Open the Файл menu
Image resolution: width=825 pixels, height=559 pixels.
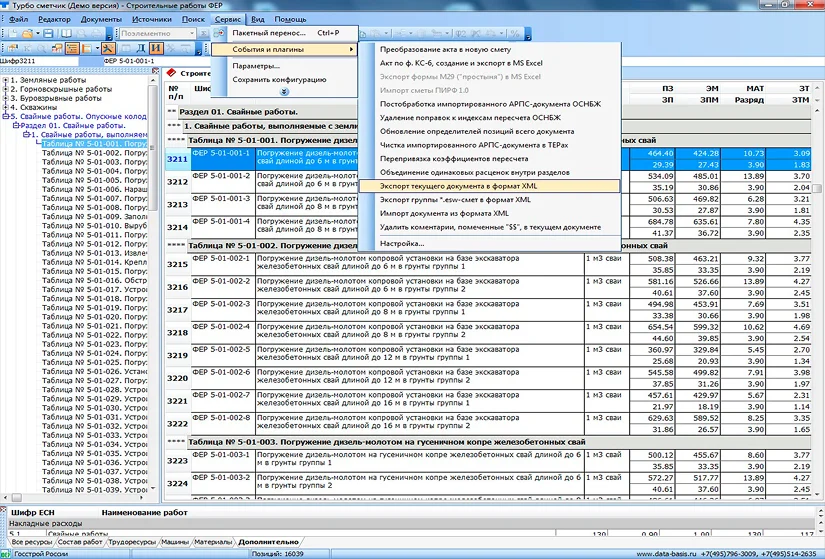point(18,19)
